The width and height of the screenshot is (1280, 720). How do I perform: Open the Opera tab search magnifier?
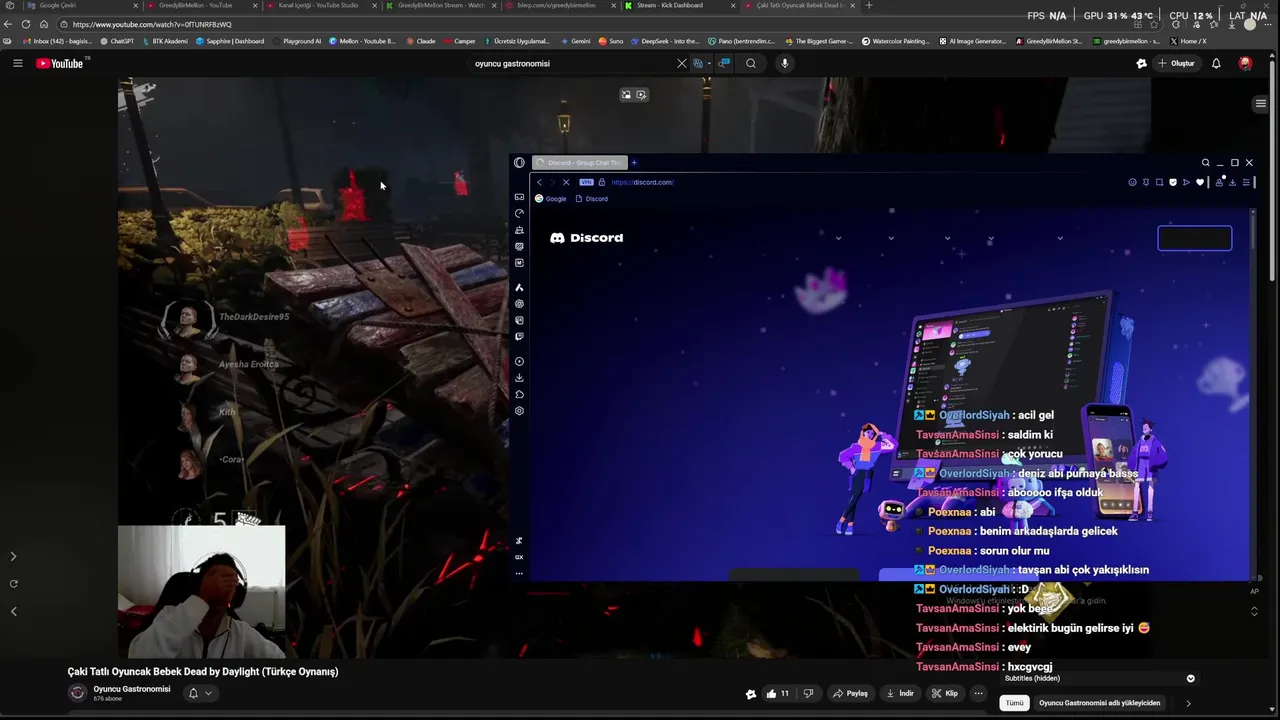pyautogui.click(x=1205, y=162)
